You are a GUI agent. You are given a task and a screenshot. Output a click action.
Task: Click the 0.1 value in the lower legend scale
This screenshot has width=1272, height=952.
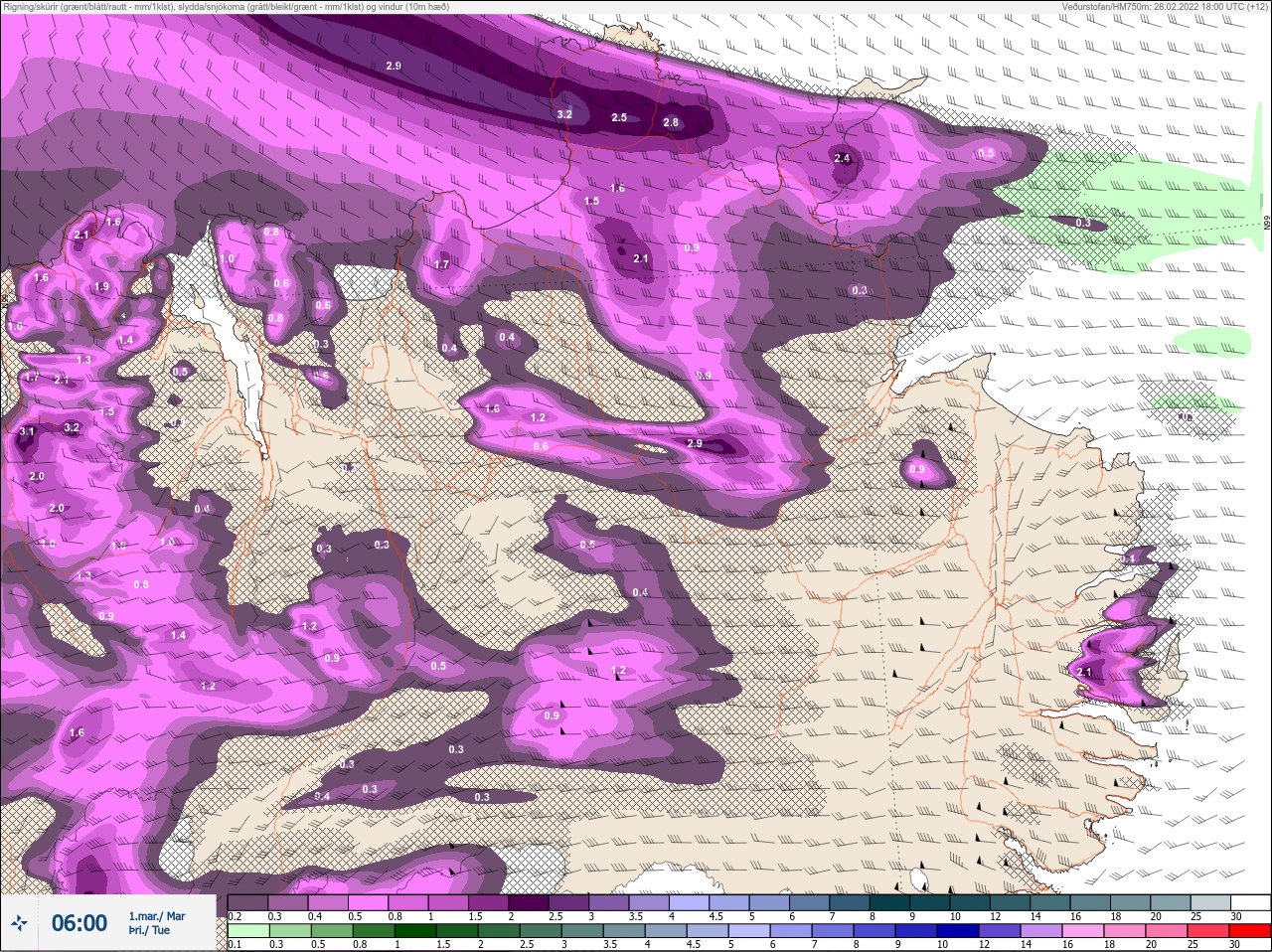(x=235, y=944)
